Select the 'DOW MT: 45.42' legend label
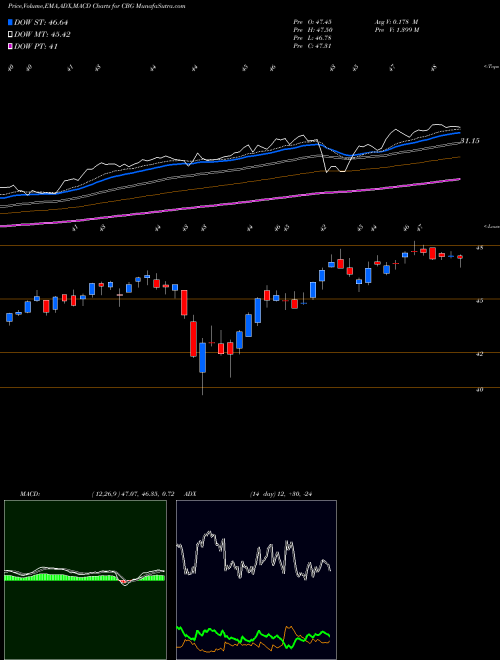This screenshot has width=500, height=660. 42,35
